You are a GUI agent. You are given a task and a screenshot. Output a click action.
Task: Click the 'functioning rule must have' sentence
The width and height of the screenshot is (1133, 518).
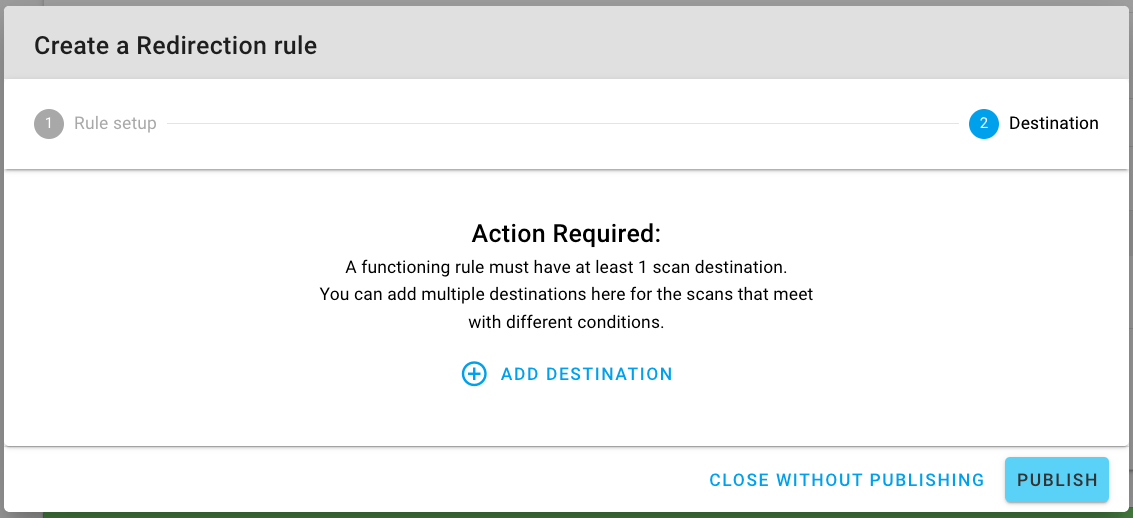tap(566, 267)
